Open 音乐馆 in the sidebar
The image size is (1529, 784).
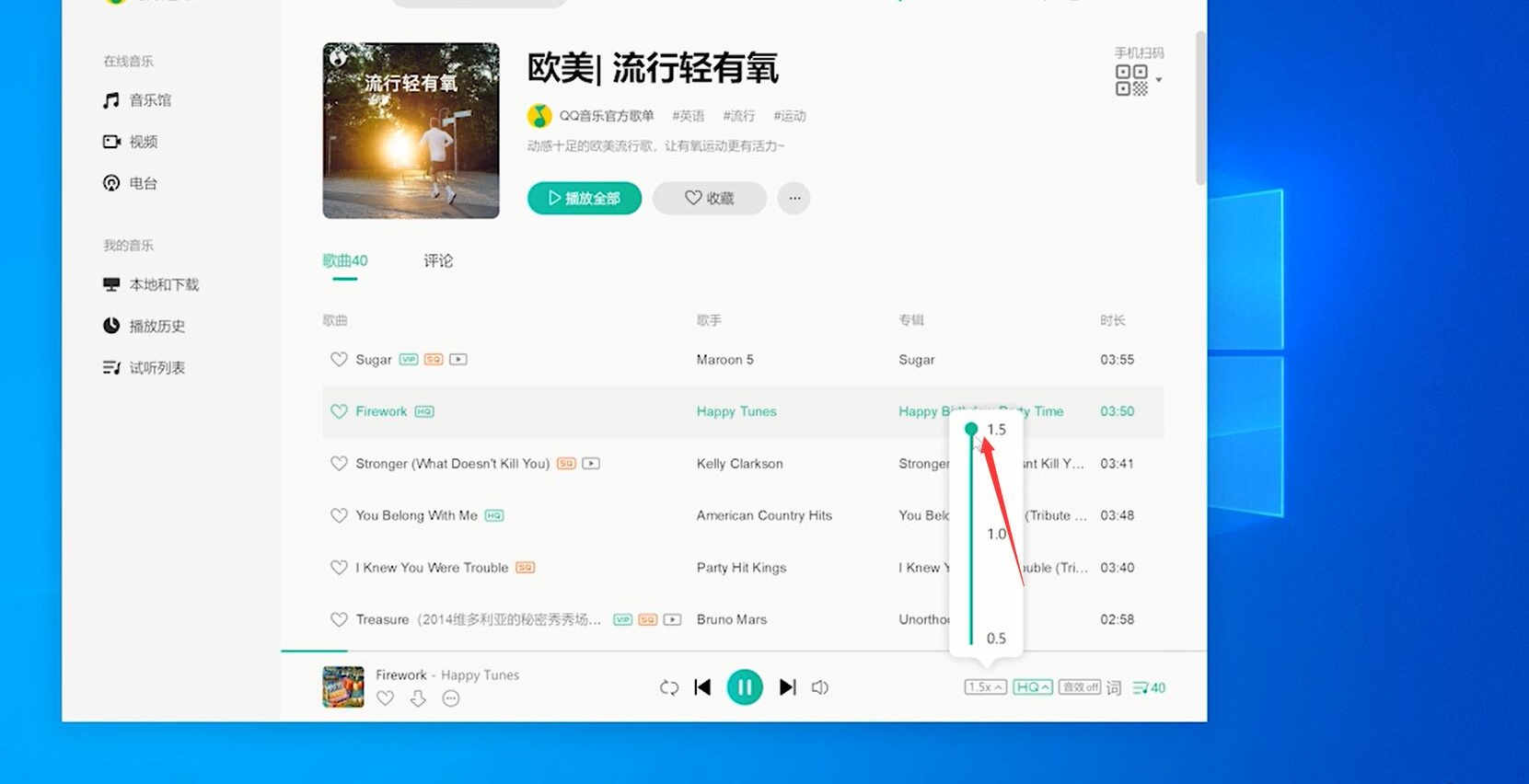tap(136, 100)
